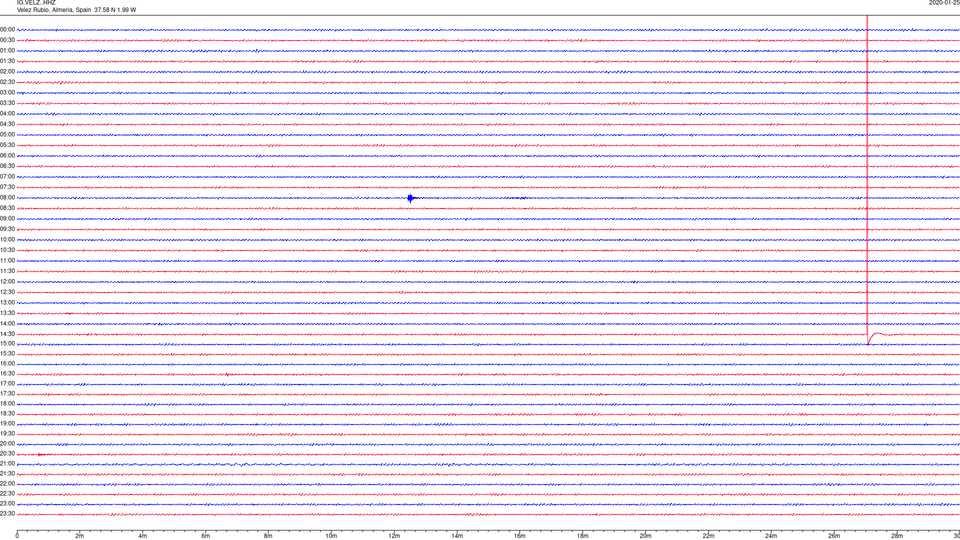Select the 21:00 trace time label
The width and height of the screenshot is (960, 540).
[x=7, y=463]
